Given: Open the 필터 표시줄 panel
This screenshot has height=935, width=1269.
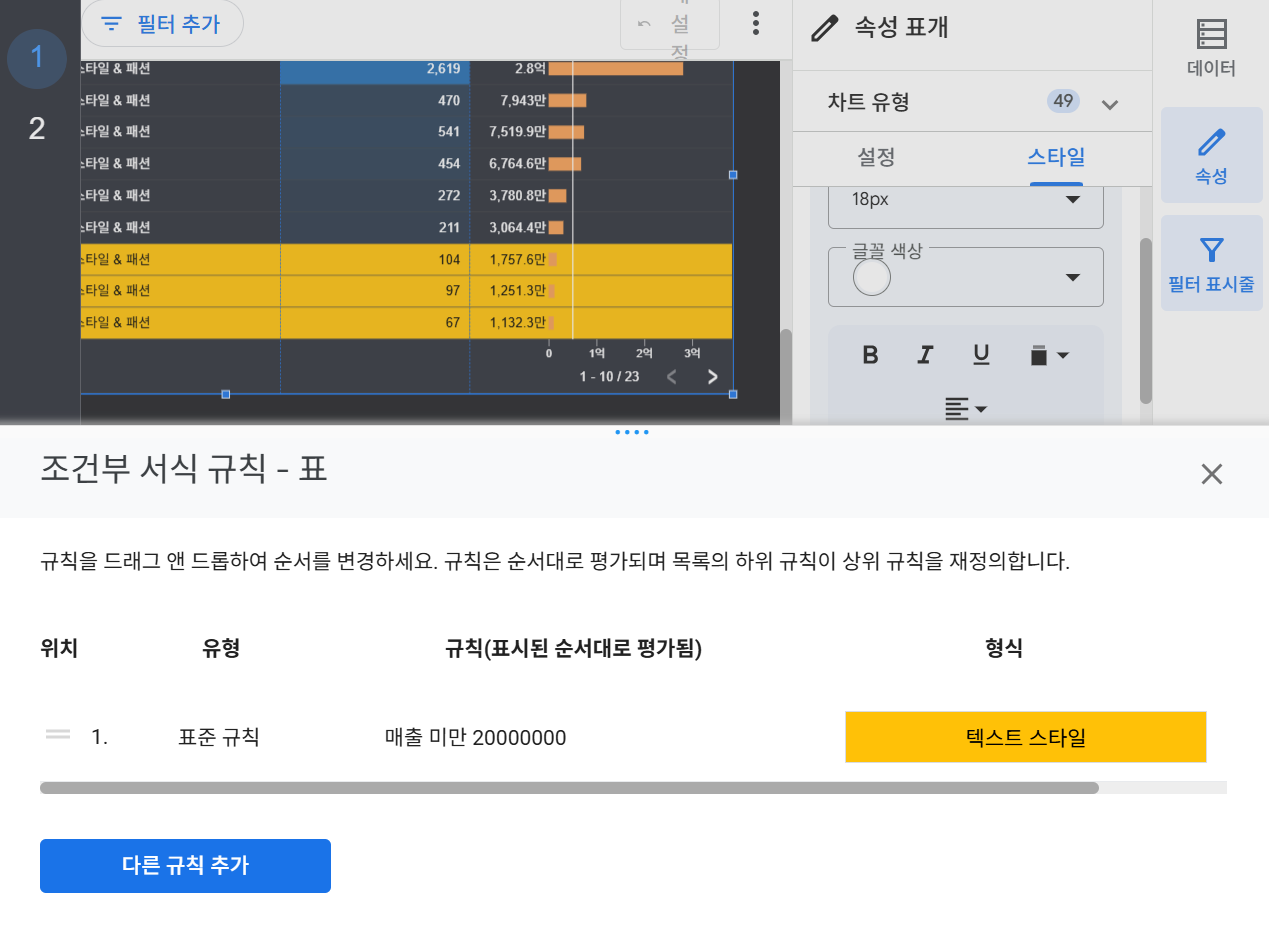Looking at the screenshot, I should 1211,264.
